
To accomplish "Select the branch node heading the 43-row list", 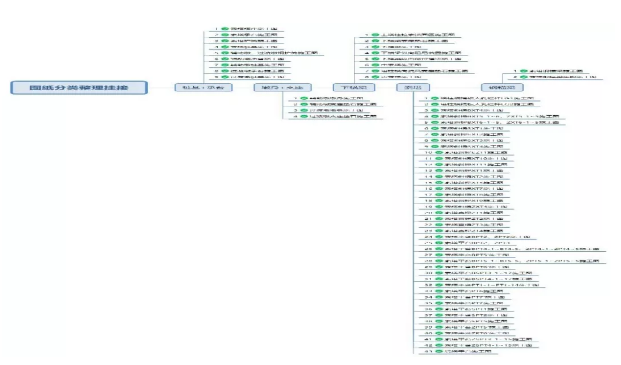I will coord(413,87).
